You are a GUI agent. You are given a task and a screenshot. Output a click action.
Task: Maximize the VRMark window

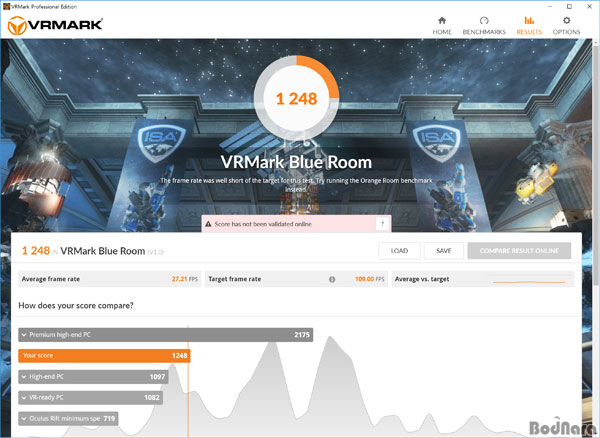click(x=569, y=7)
